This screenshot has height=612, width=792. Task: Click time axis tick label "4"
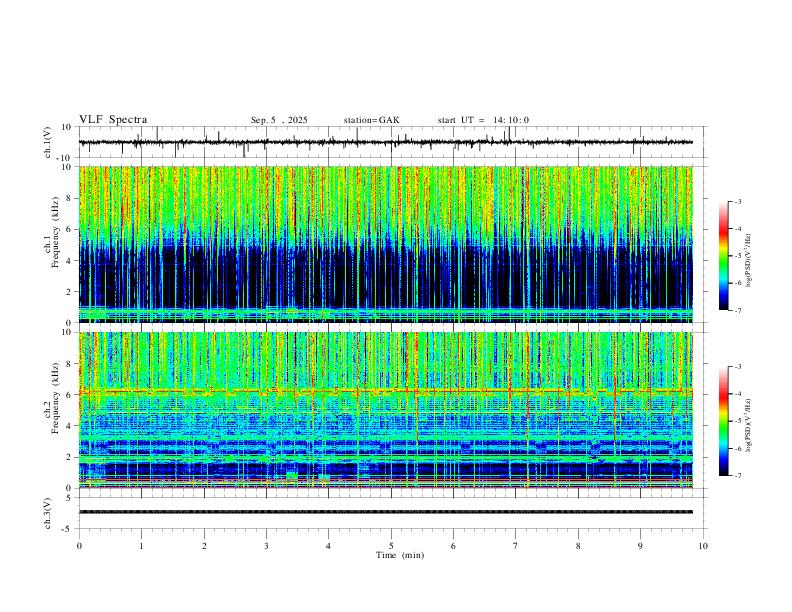(x=329, y=546)
